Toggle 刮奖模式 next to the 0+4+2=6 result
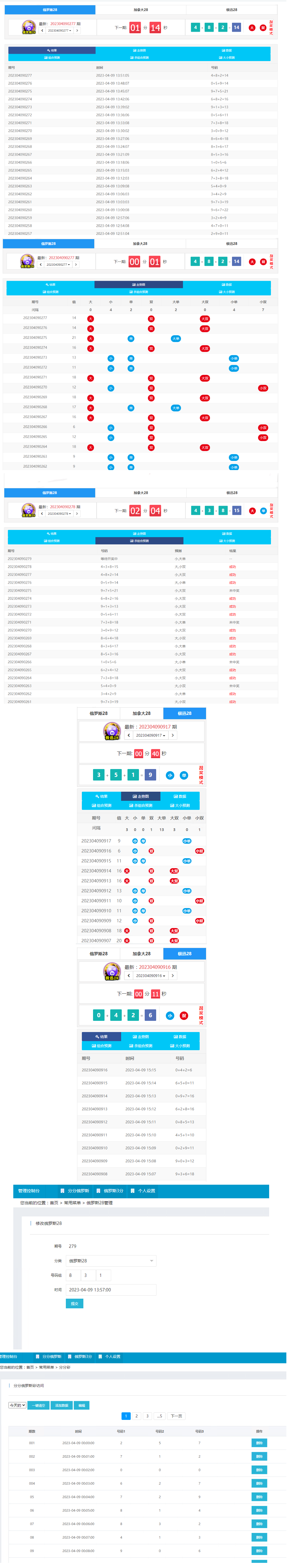293x1568 pixels. tap(201, 1015)
